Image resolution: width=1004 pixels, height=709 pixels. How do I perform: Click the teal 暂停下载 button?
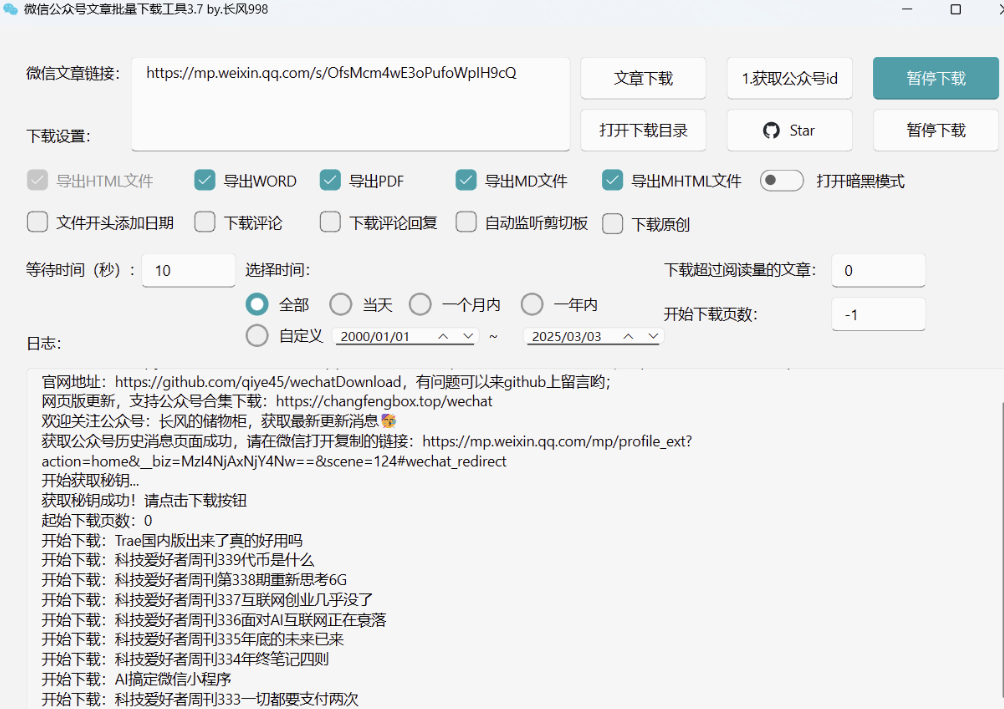pos(935,78)
